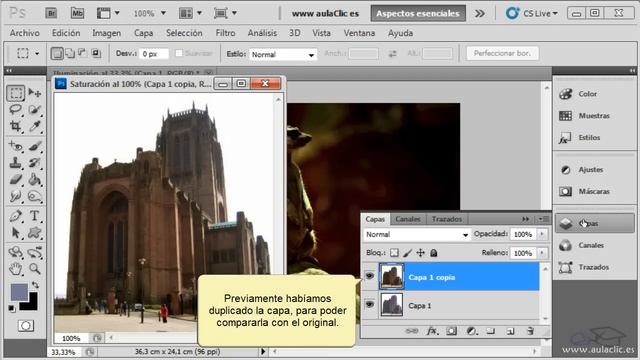
Task: Add a layer style with fx icon
Action: pos(432,331)
